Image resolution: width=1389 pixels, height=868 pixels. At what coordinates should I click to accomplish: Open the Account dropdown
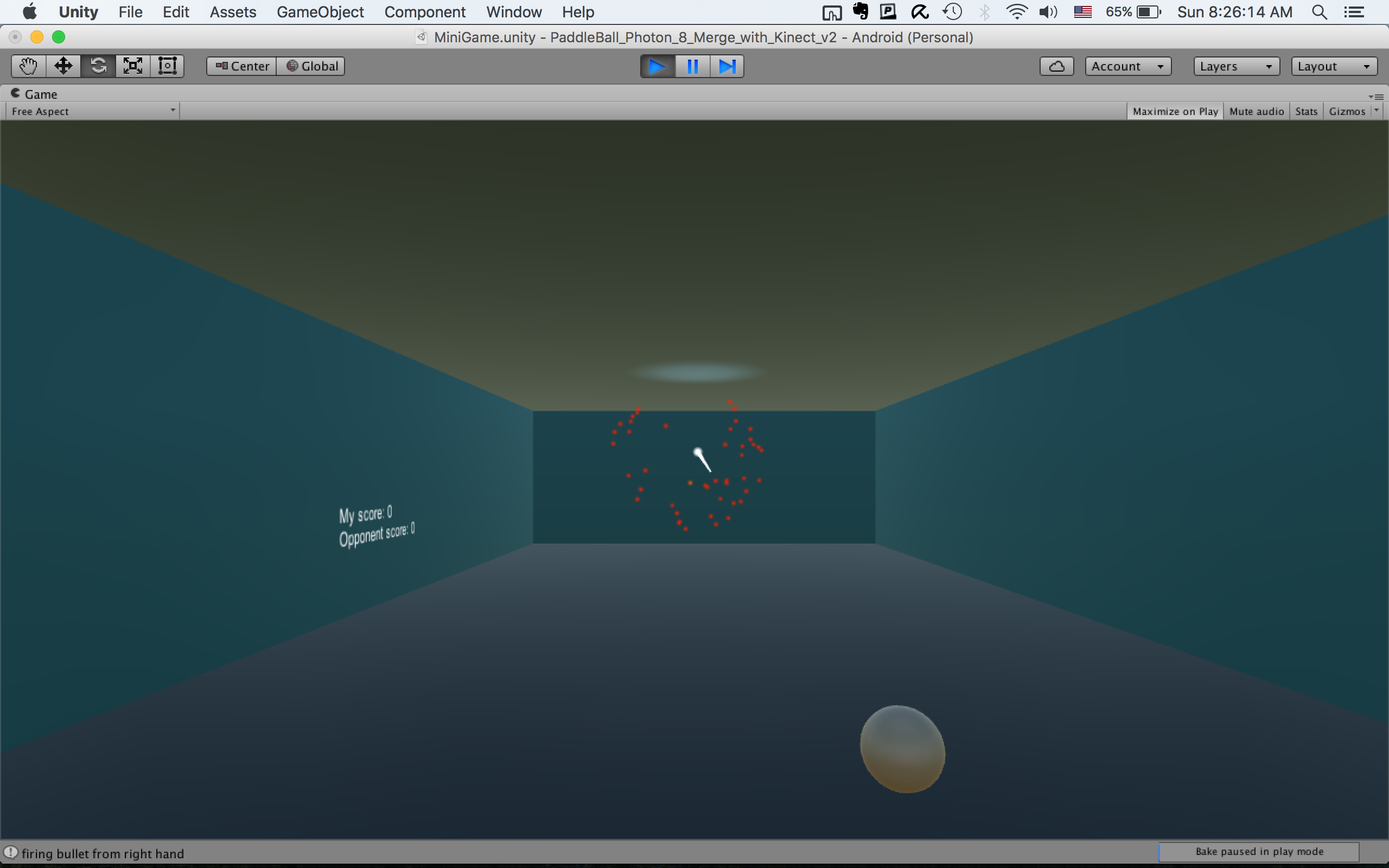click(1127, 66)
